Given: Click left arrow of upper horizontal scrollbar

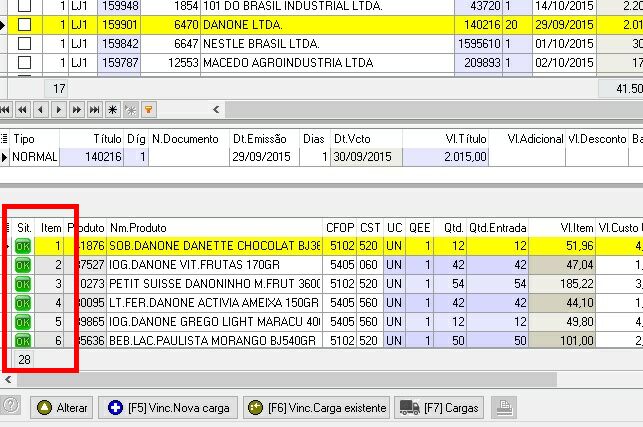Looking at the screenshot, I should (216, 110).
